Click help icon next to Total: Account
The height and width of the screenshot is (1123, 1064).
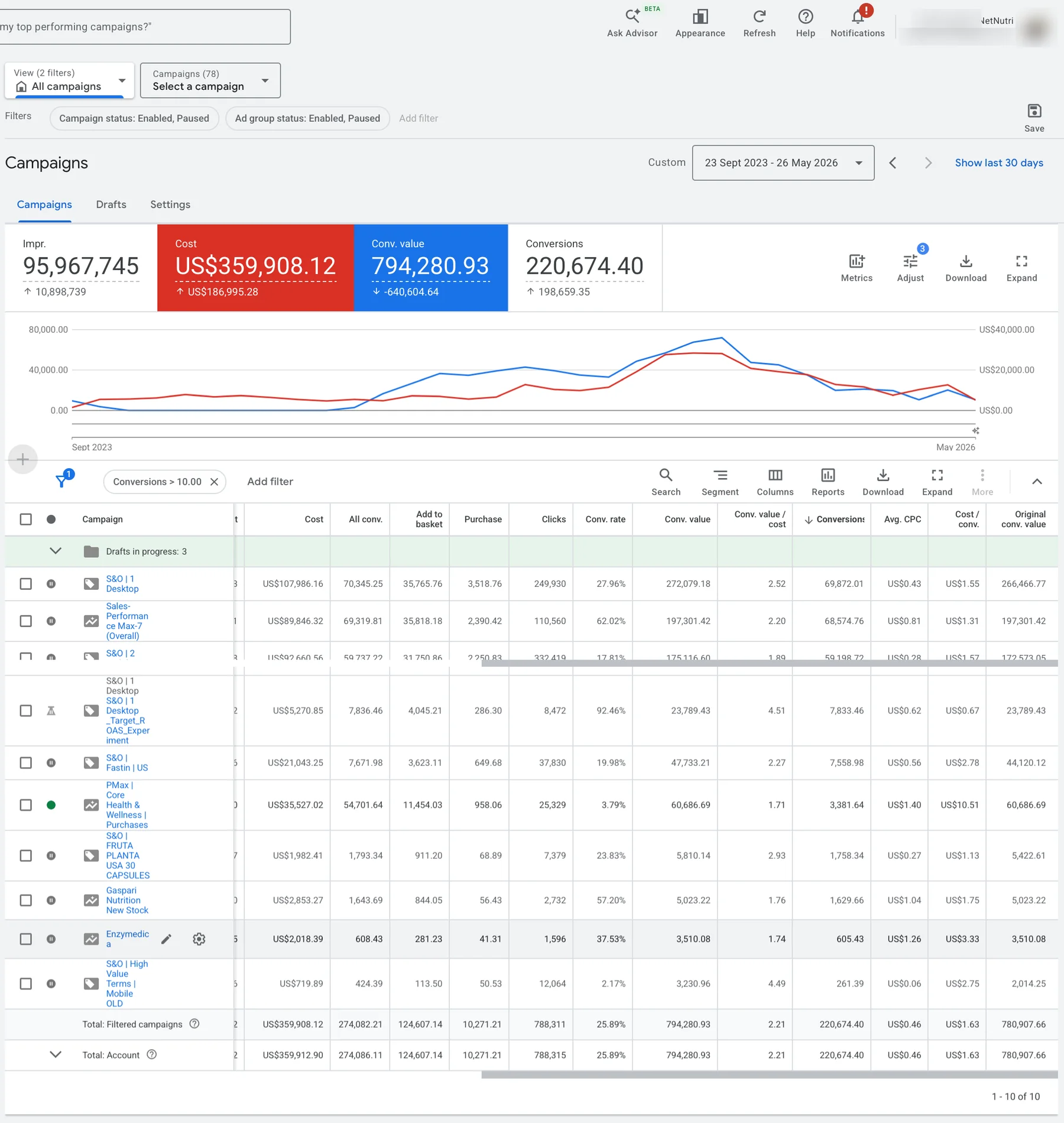(152, 1054)
